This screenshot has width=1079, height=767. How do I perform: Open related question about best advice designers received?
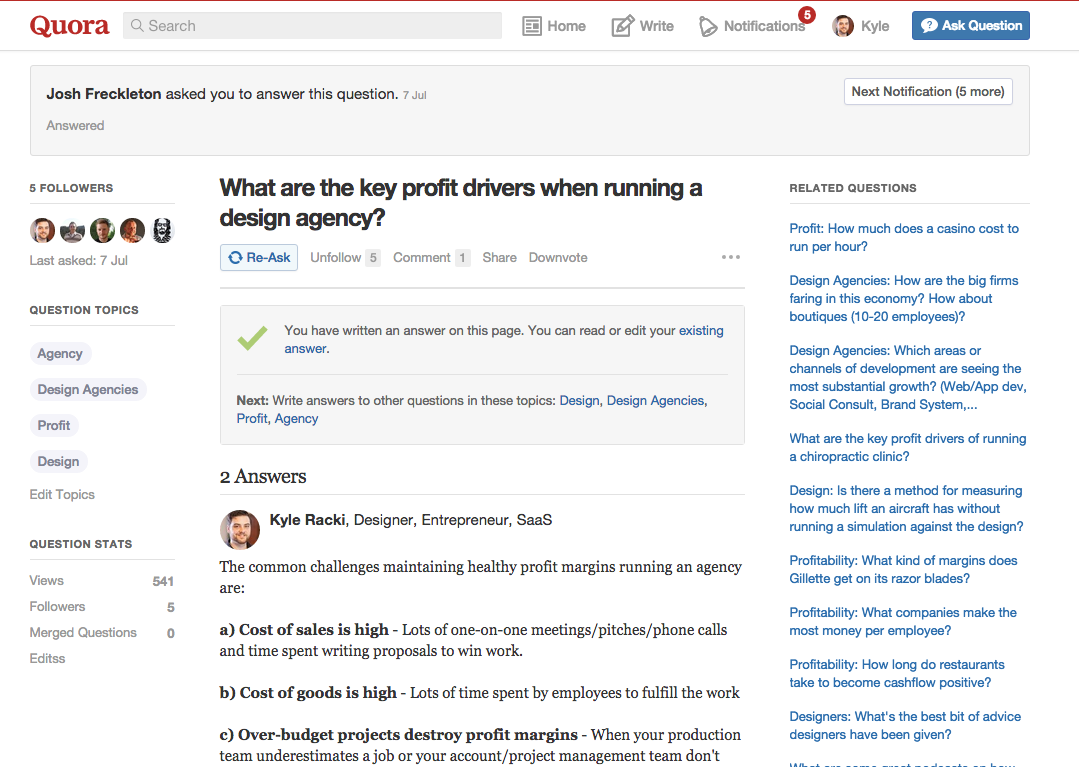click(x=905, y=726)
